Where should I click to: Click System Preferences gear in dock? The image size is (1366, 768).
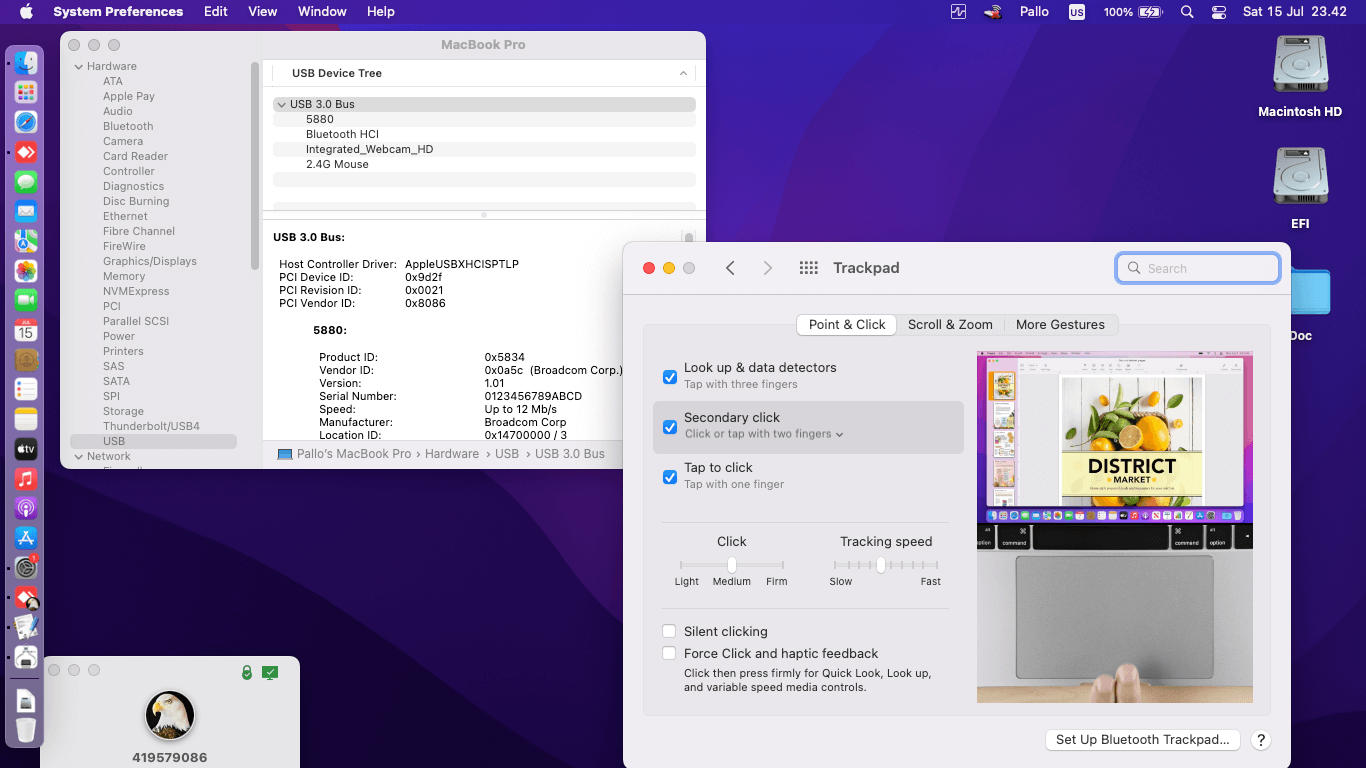tap(26, 568)
